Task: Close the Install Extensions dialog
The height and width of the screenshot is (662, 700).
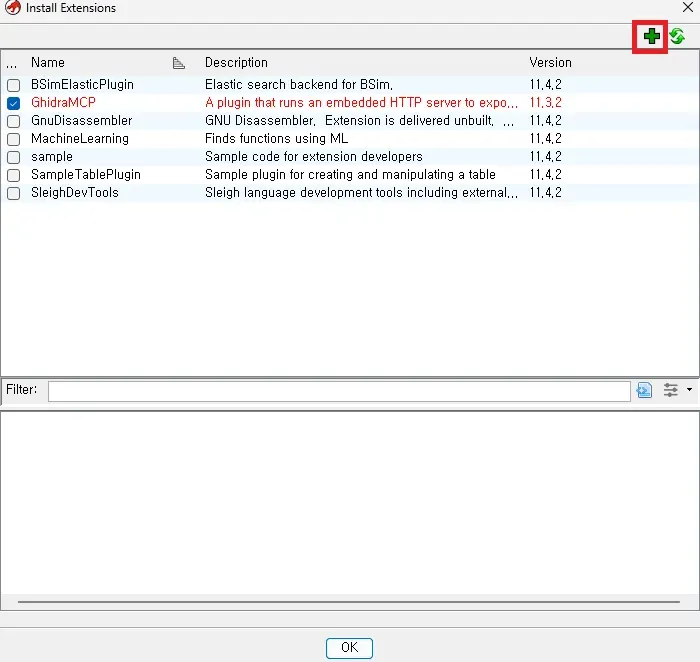Action: tap(686, 8)
